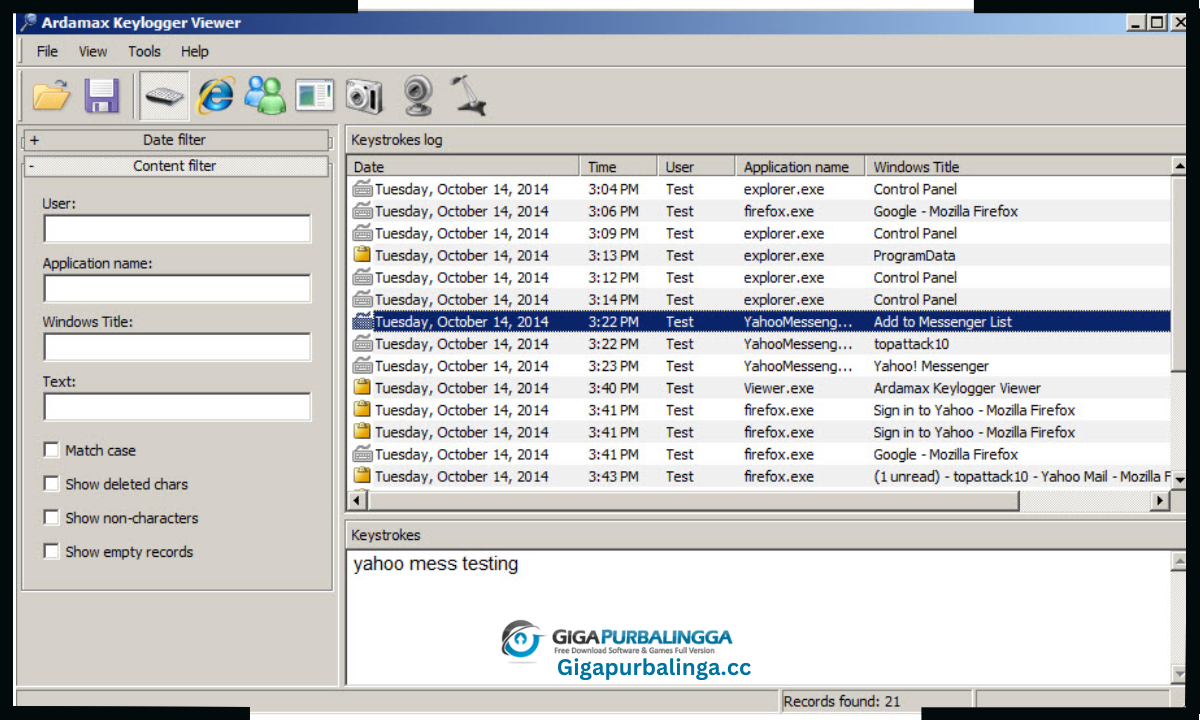Open microphone audio log icon
Viewport: 1200px width, 720px height.
(x=467, y=96)
